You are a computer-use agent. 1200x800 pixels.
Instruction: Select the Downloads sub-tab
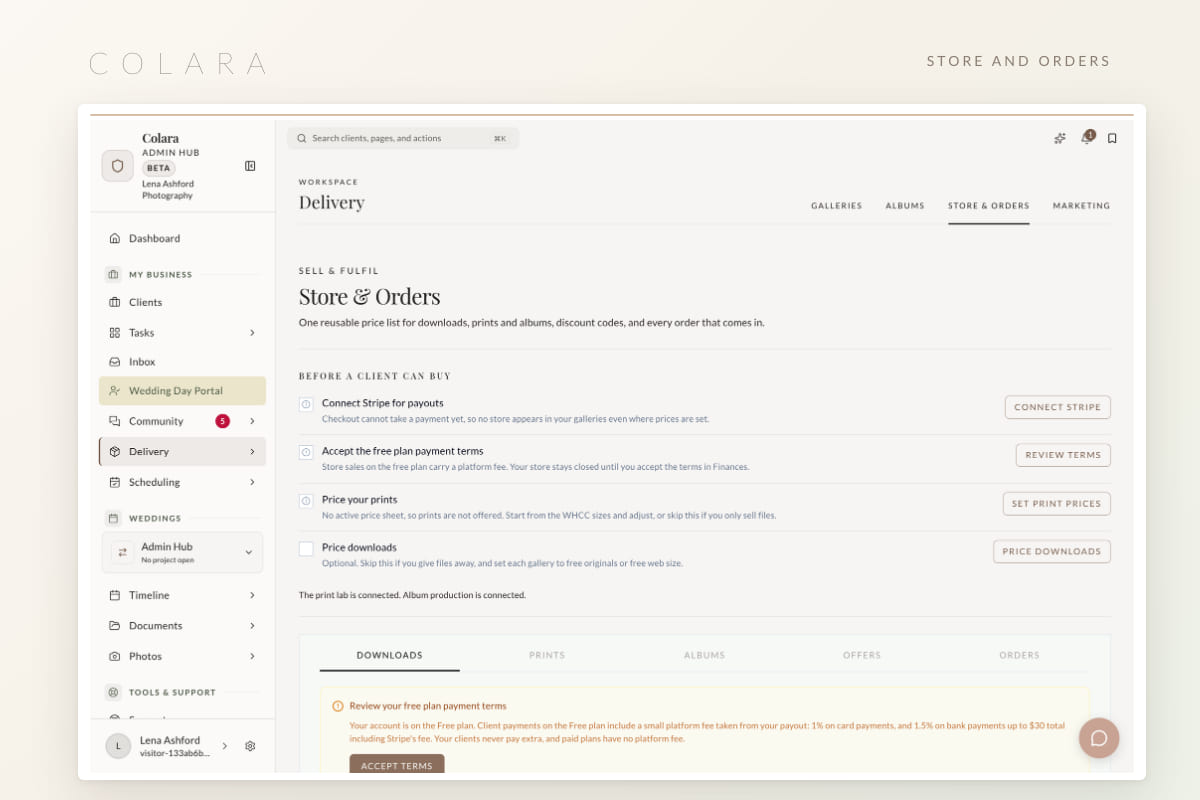(x=390, y=655)
